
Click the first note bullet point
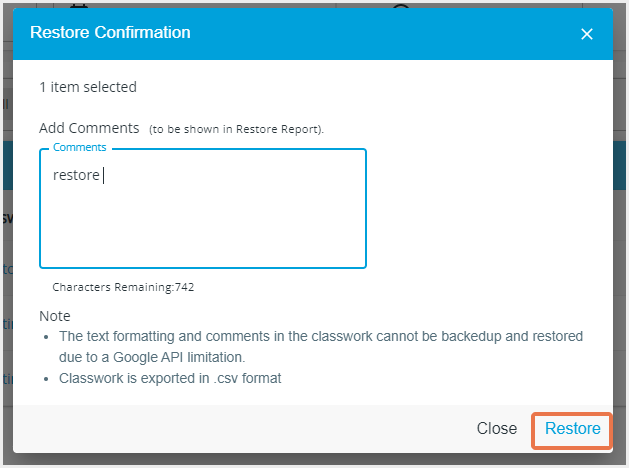(x=49, y=337)
